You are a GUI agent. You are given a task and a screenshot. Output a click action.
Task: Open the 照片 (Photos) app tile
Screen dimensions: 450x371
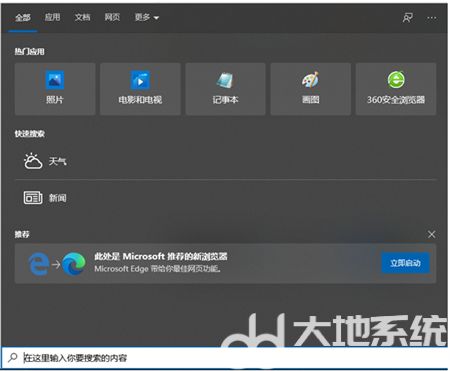point(55,89)
